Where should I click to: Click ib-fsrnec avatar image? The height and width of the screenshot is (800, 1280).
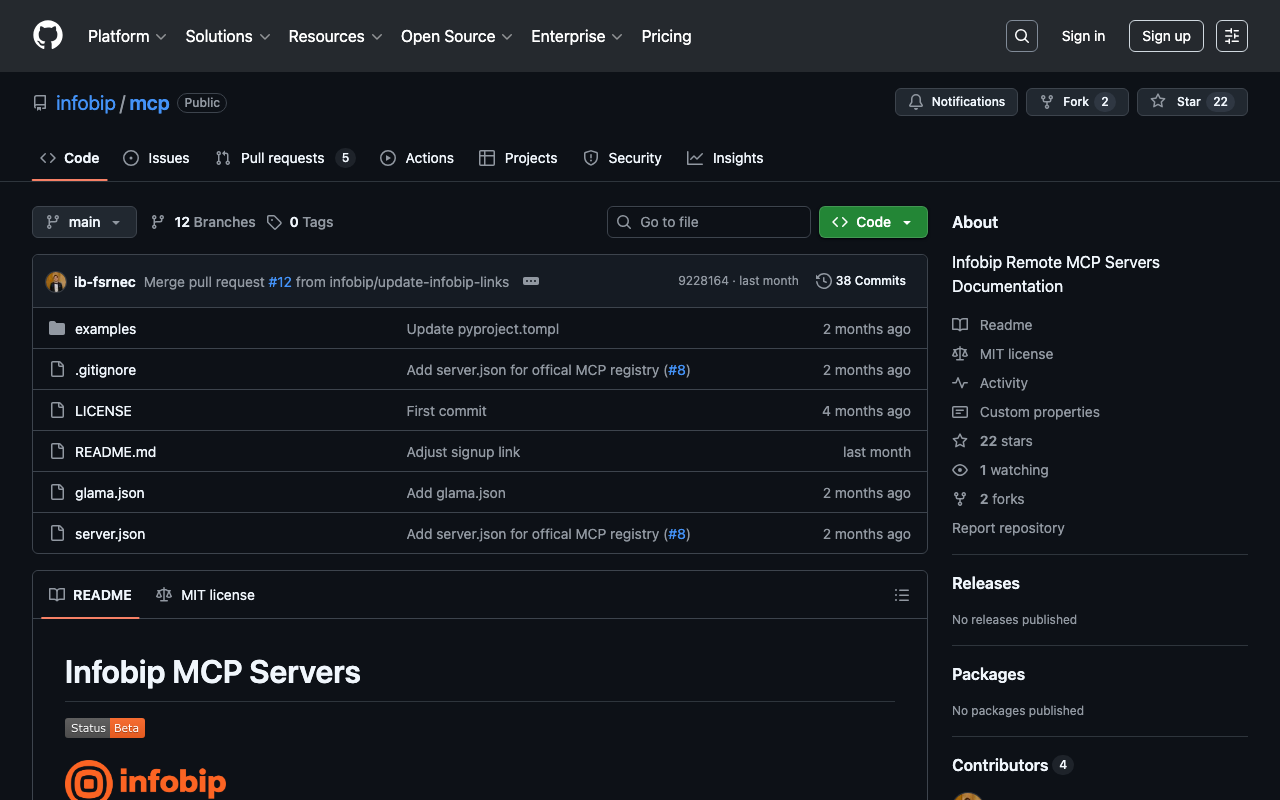56,282
